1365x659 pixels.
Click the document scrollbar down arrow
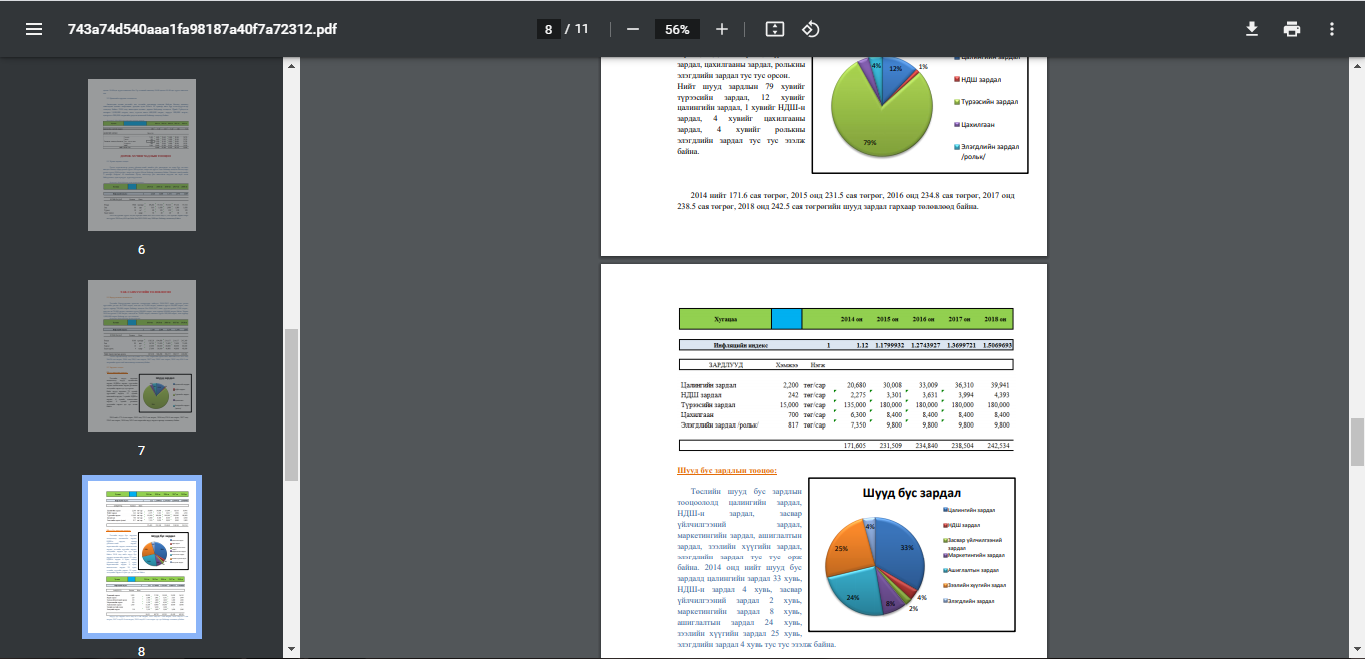pyautogui.click(x=1357, y=651)
